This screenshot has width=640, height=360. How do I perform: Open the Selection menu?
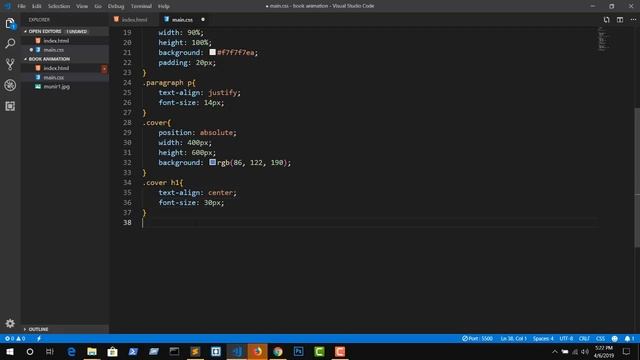click(59, 6)
